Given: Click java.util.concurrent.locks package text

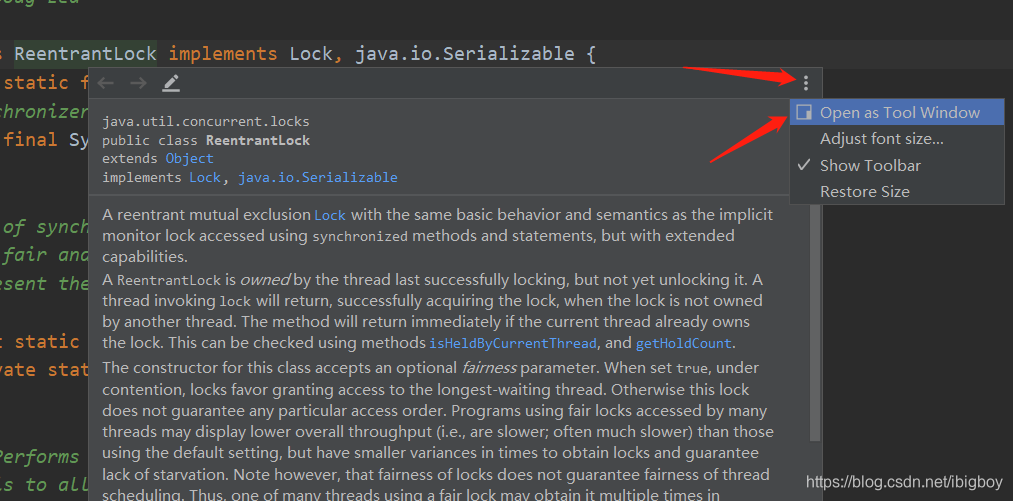Looking at the screenshot, I should pyautogui.click(x=206, y=122).
